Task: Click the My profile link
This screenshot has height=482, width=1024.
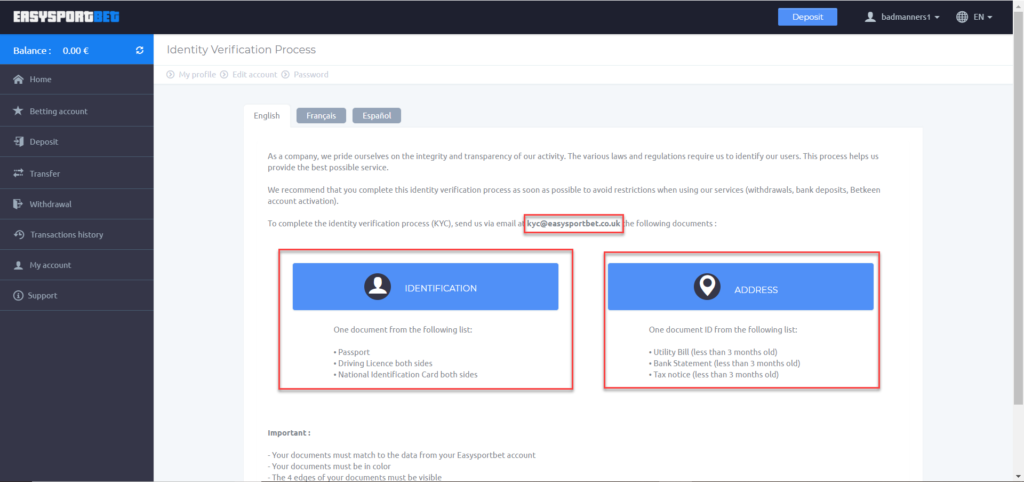Action: [197, 74]
